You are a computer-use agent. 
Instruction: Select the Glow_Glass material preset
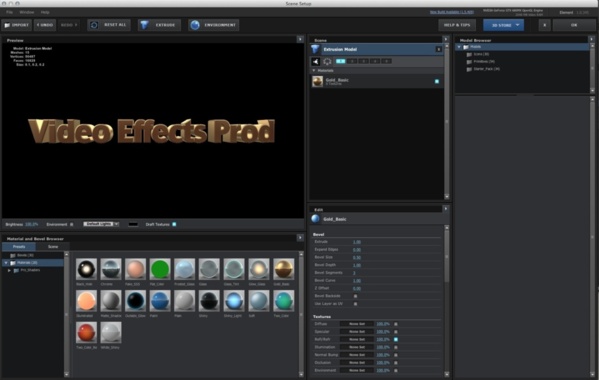tap(259, 269)
